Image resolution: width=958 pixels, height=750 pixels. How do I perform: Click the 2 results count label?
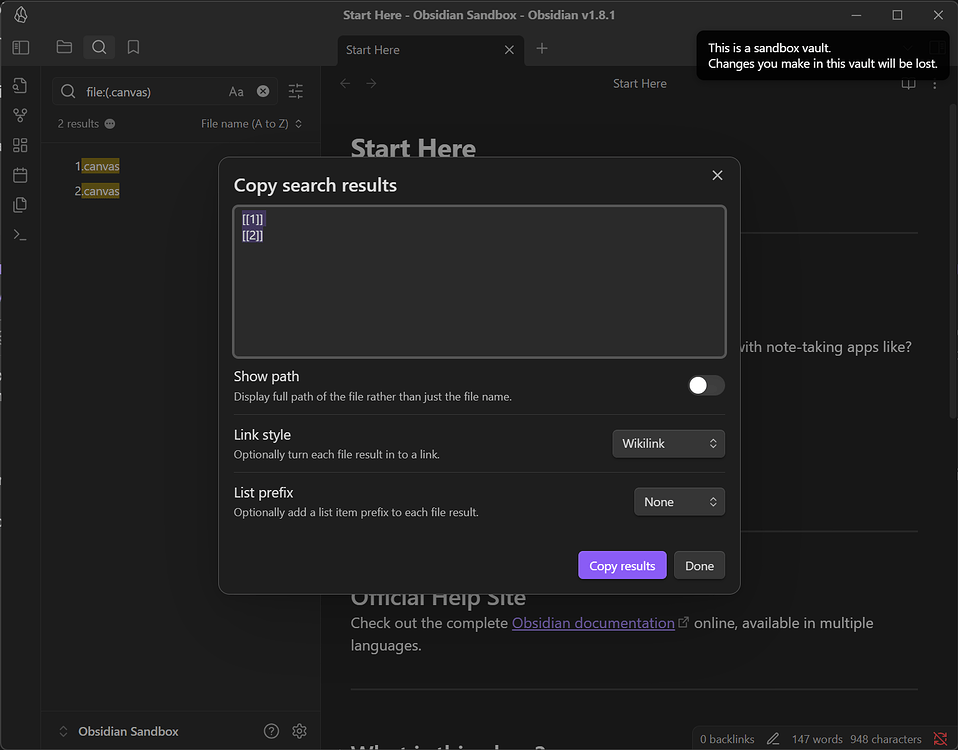[78, 123]
